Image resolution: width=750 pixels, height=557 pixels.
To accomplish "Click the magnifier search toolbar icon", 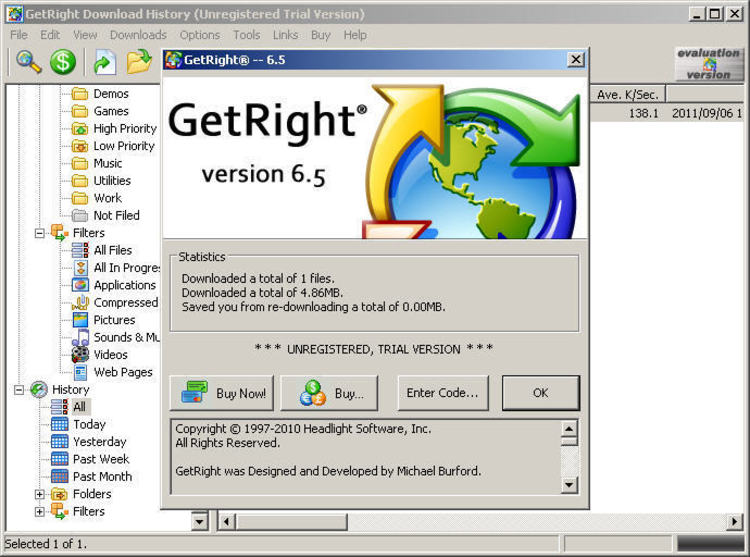I will 28,62.
